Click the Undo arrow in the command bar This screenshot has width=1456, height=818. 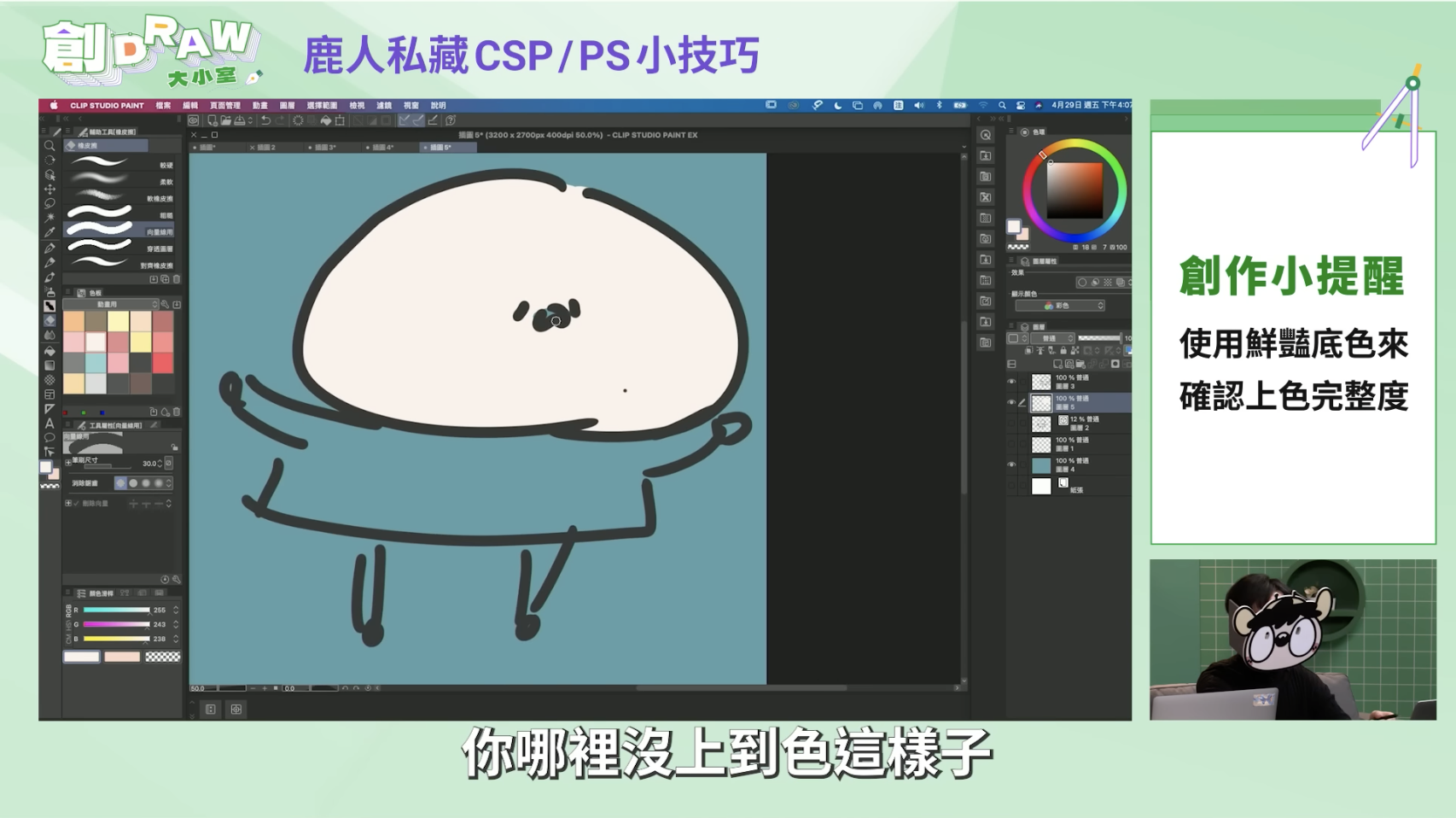coord(265,120)
